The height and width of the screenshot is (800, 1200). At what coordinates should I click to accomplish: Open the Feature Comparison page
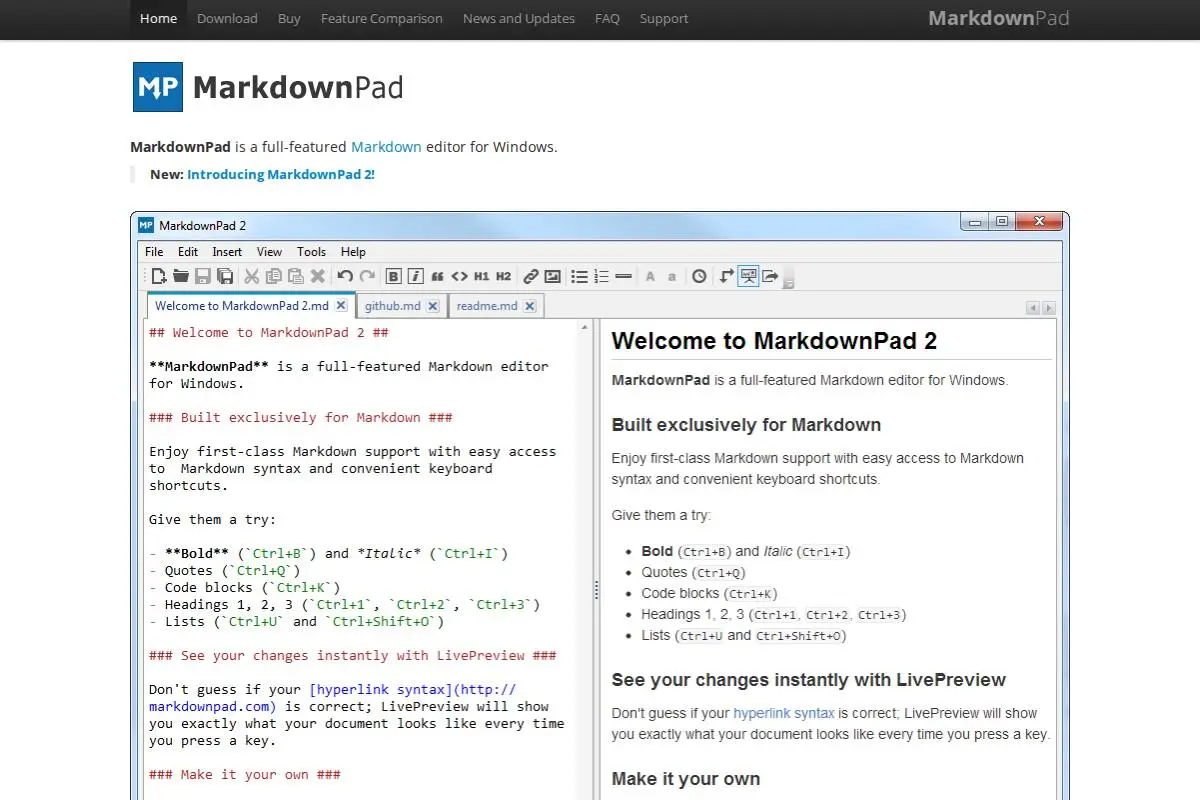(381, 18)
